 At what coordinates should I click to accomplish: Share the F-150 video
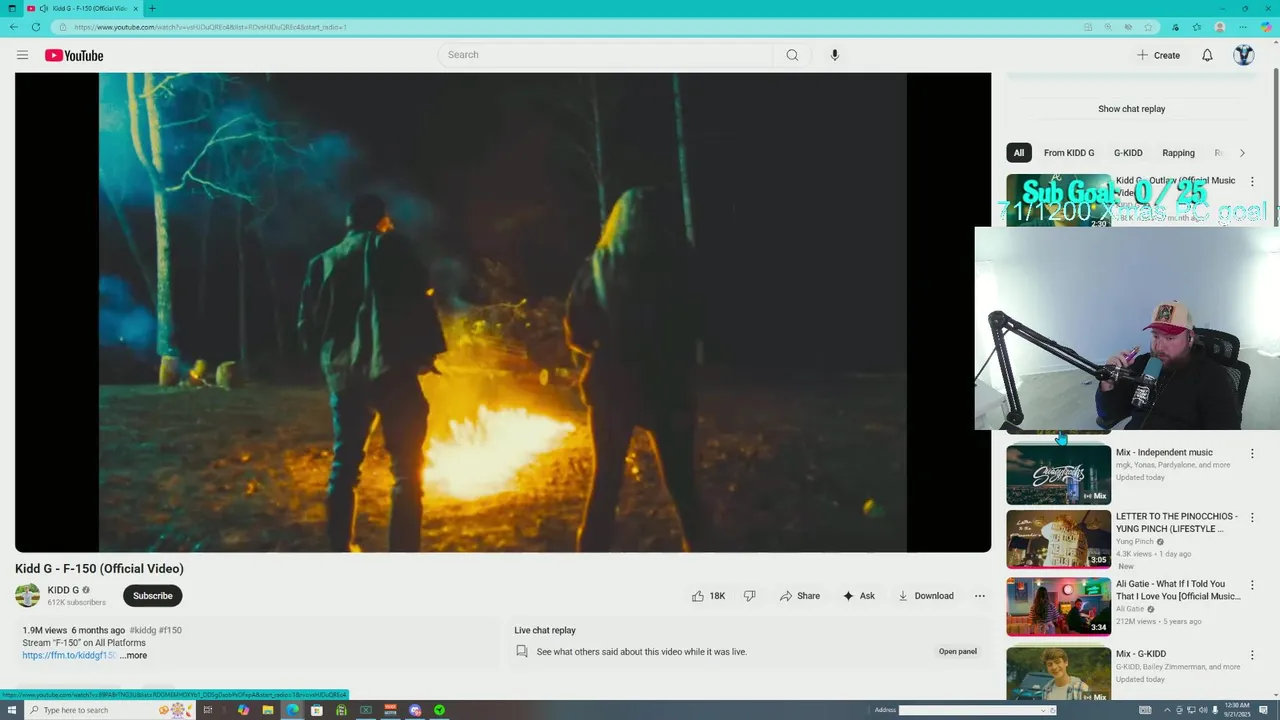point(800,596)
